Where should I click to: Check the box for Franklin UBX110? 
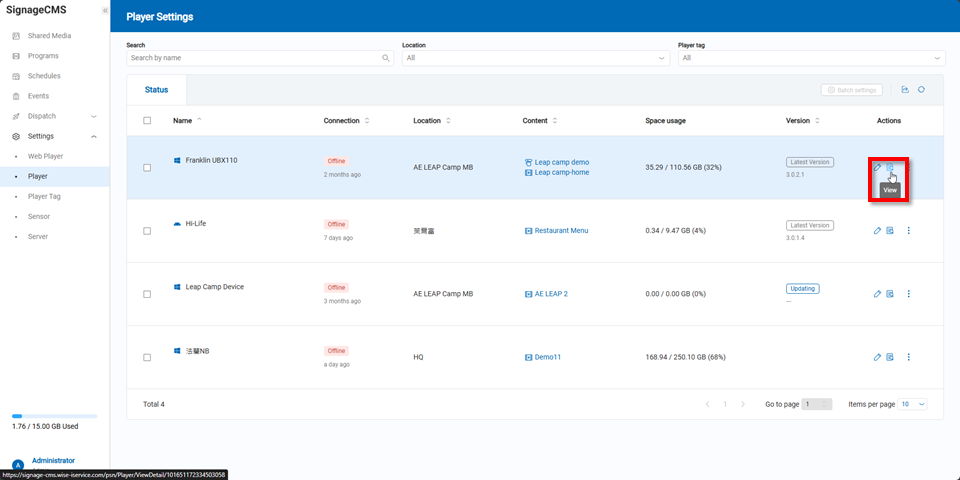(147, 168)
